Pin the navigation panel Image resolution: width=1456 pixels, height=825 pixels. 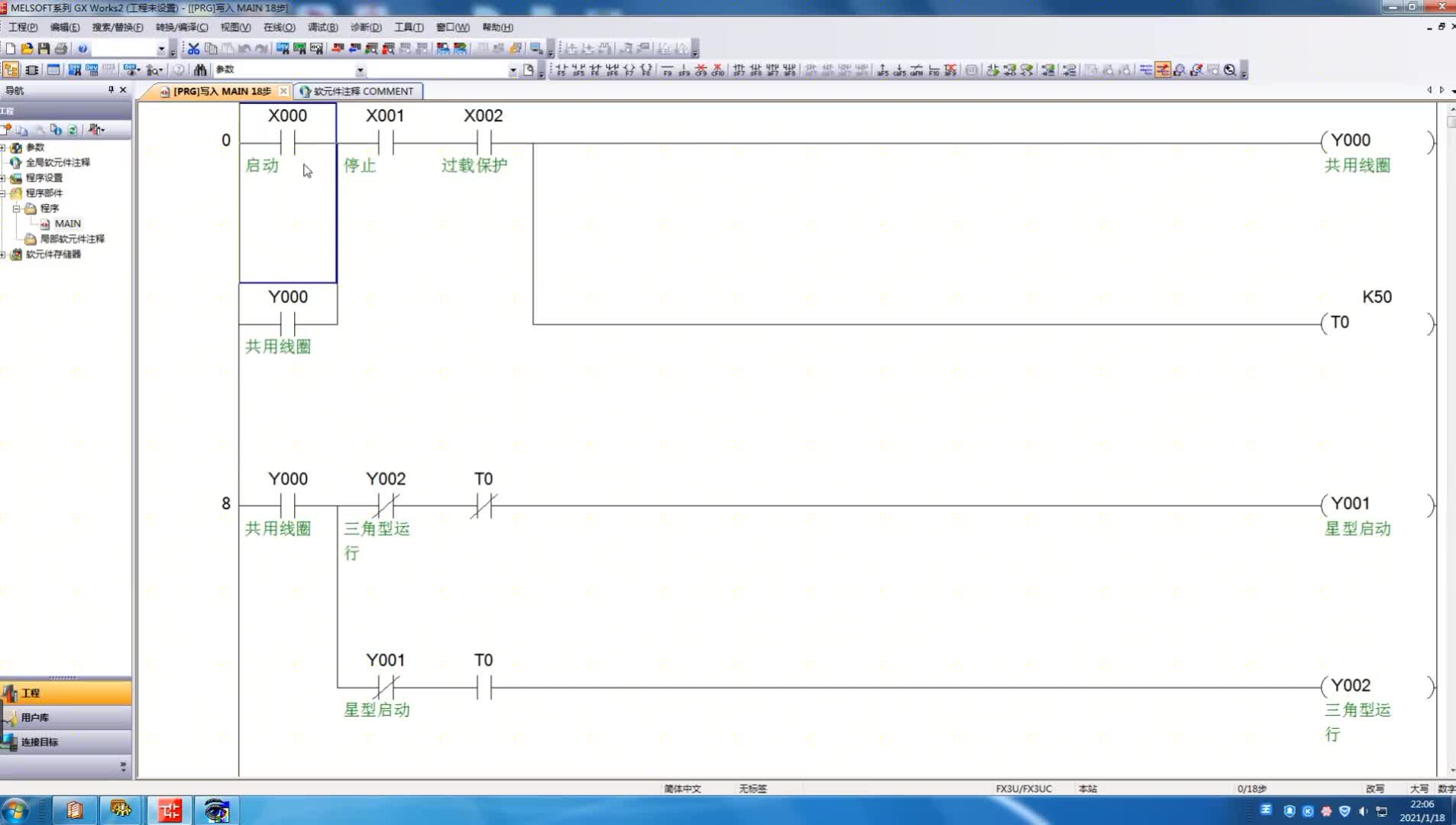[111, 89]
